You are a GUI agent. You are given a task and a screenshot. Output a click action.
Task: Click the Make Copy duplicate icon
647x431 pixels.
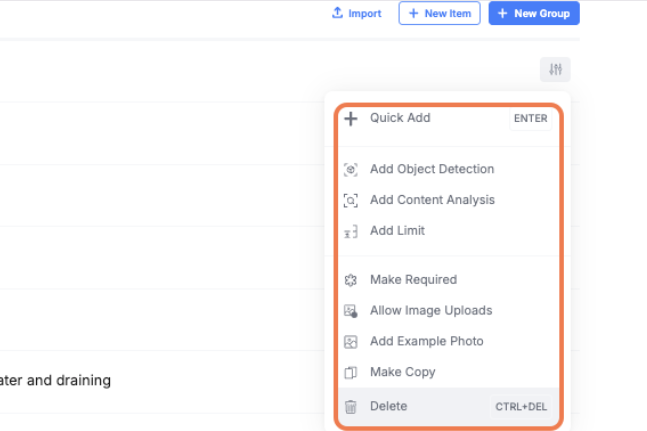pyautogui.click(x=351, y=373)
